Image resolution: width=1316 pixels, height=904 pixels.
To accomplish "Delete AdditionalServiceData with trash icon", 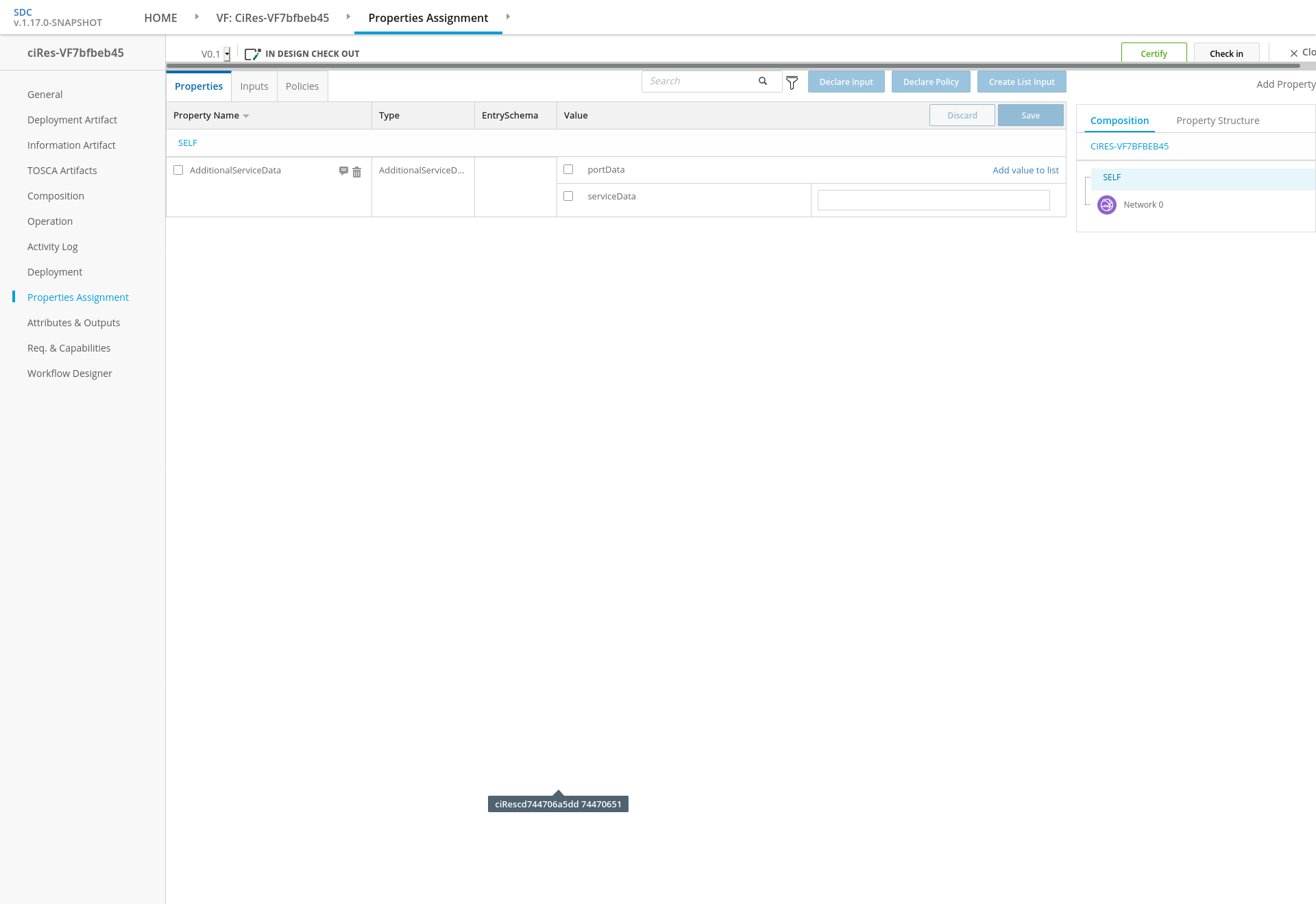I will pos(356,172).
